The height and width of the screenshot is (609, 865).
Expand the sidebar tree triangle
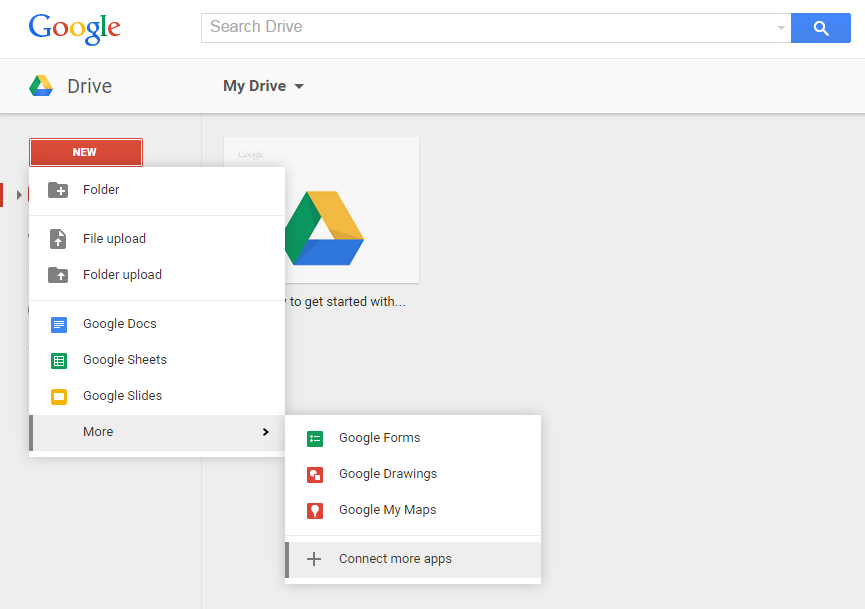[19, 195]
